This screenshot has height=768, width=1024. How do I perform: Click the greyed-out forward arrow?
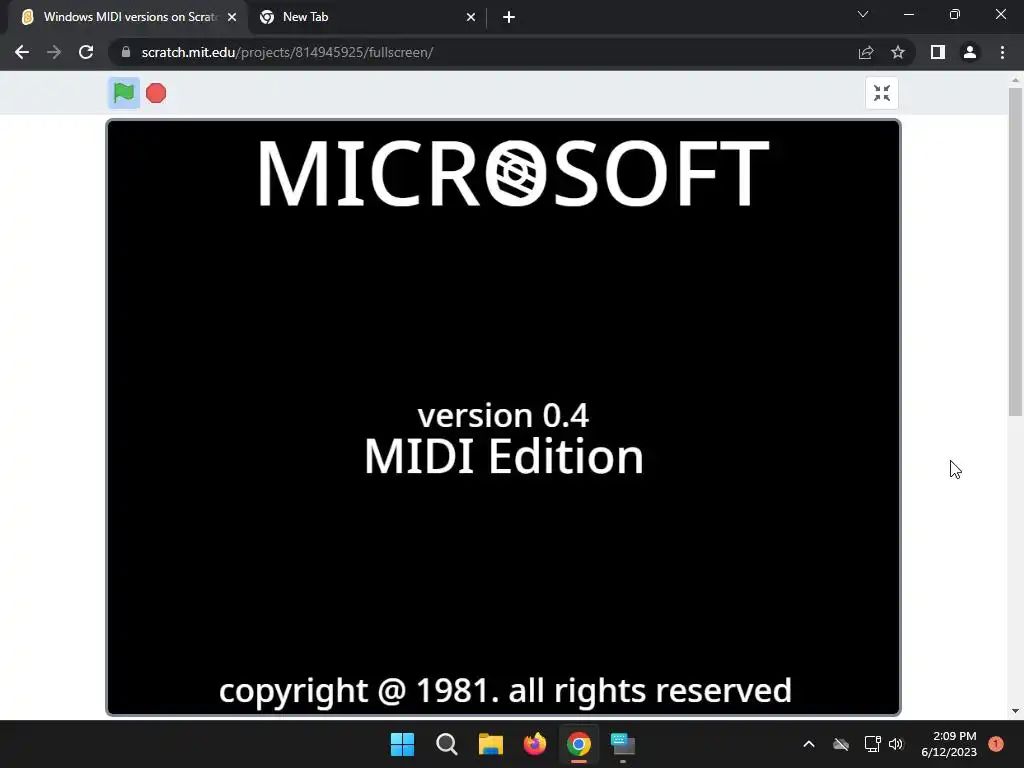coord(54,52)
